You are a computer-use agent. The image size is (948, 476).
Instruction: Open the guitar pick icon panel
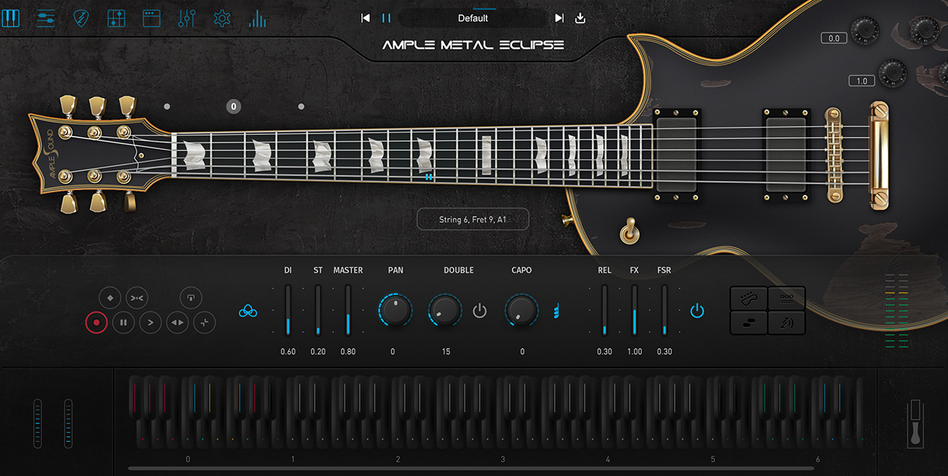(x=81, y=18)
